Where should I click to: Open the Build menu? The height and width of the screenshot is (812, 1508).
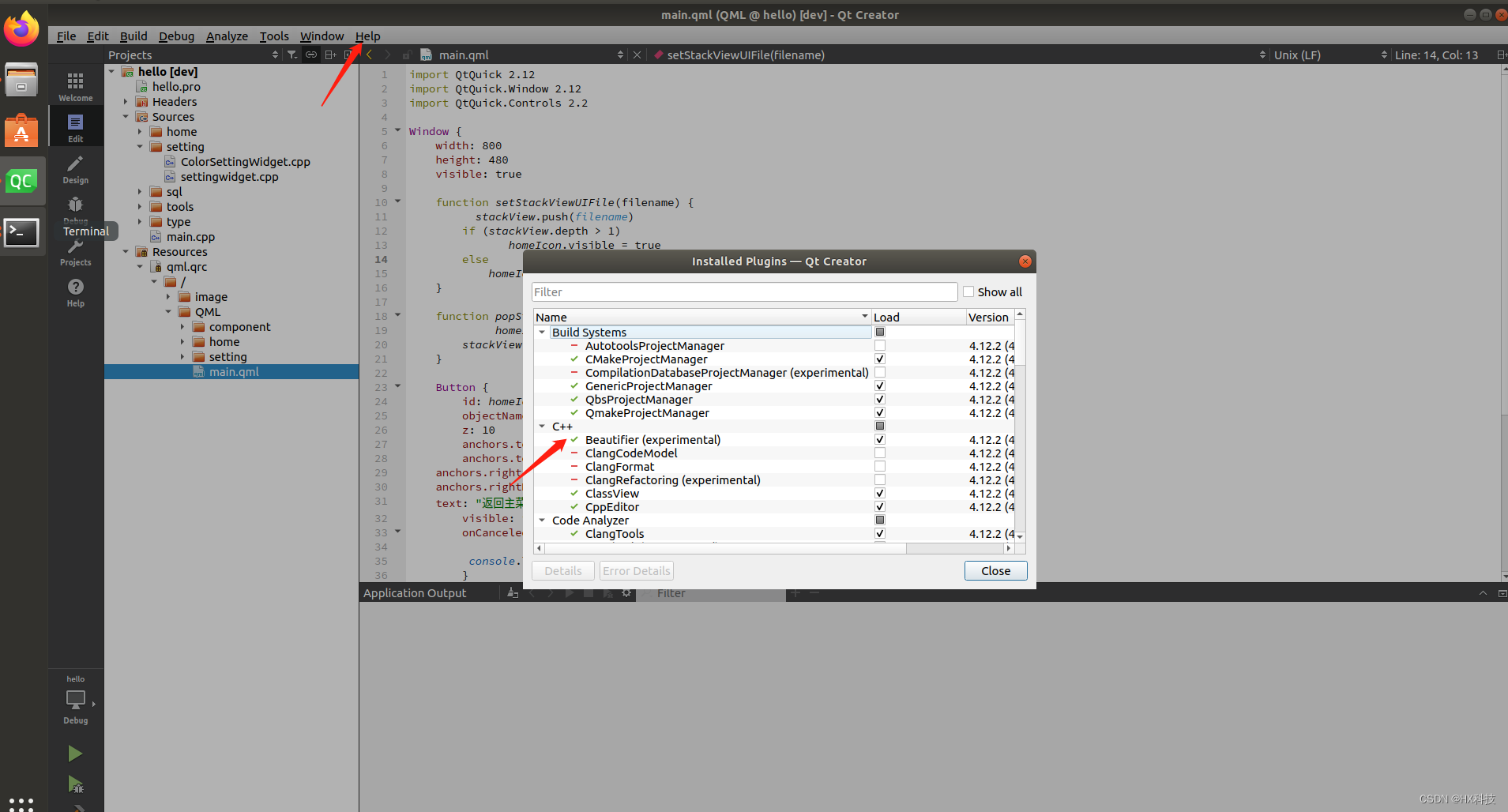coord(134,36)
